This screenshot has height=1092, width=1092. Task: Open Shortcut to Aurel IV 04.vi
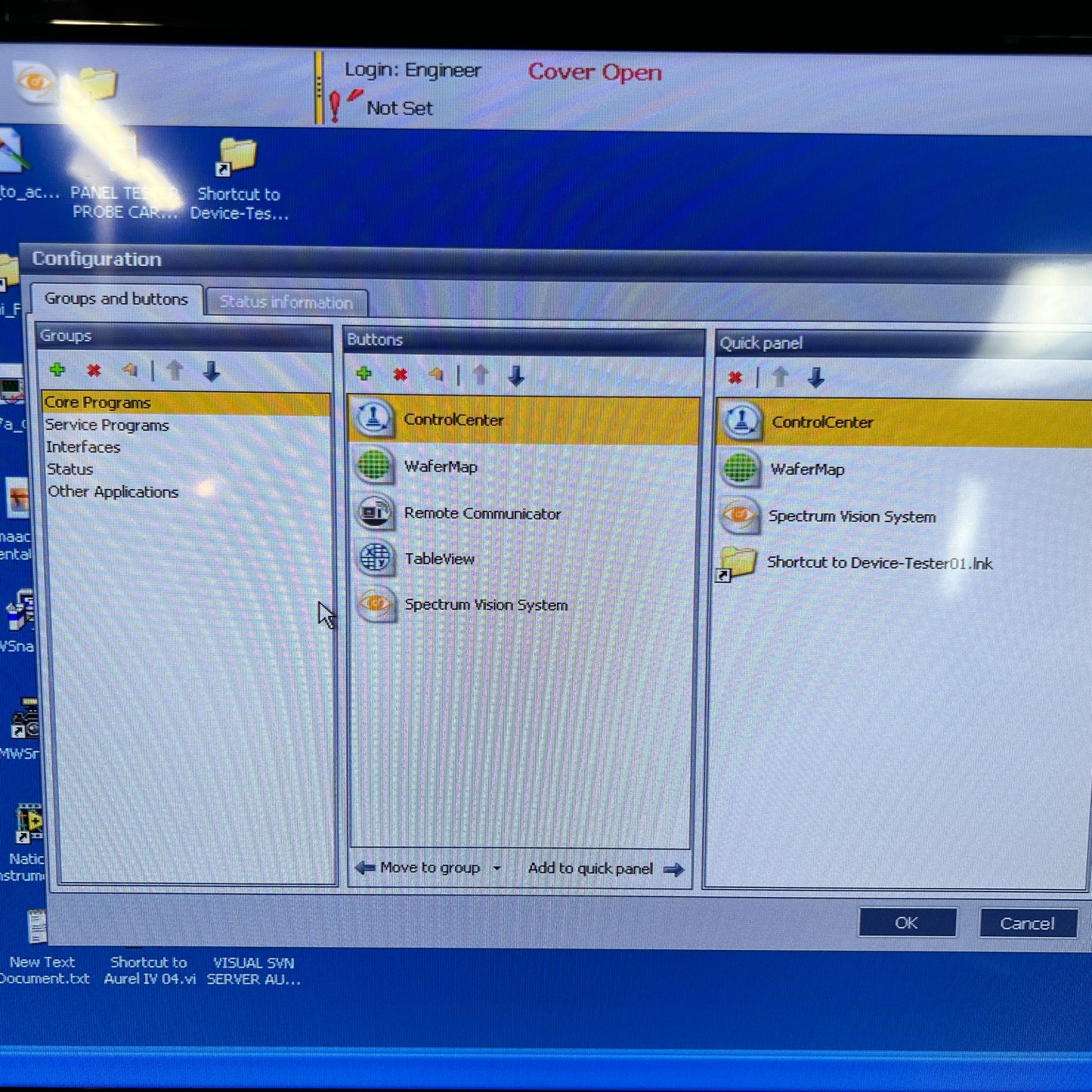pyautogui.click(x=149, y=970)
